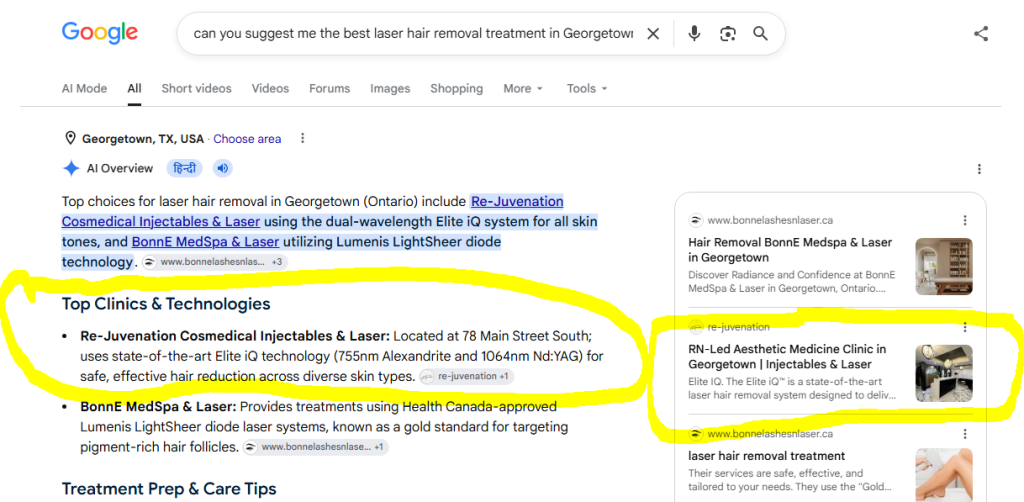
Task: Open options for laser hair removal treatment card
Action: coord(965,433)
